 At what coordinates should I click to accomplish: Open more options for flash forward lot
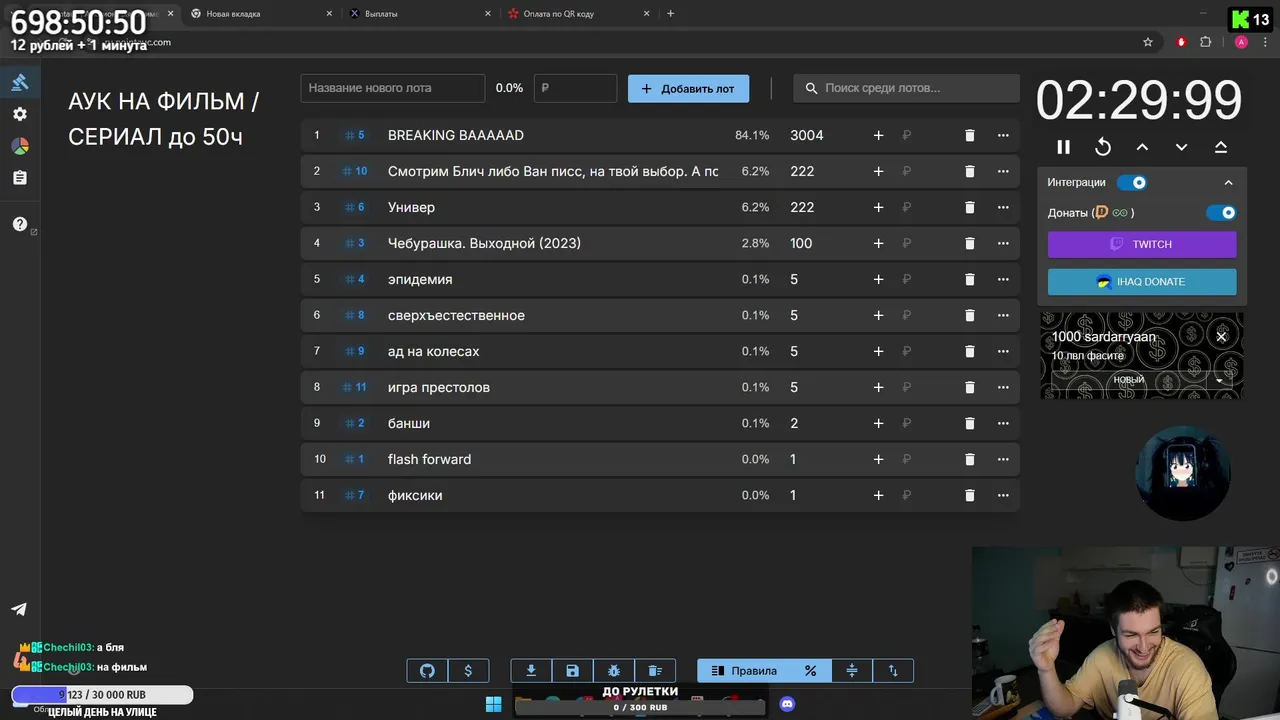coord(1003,459)
